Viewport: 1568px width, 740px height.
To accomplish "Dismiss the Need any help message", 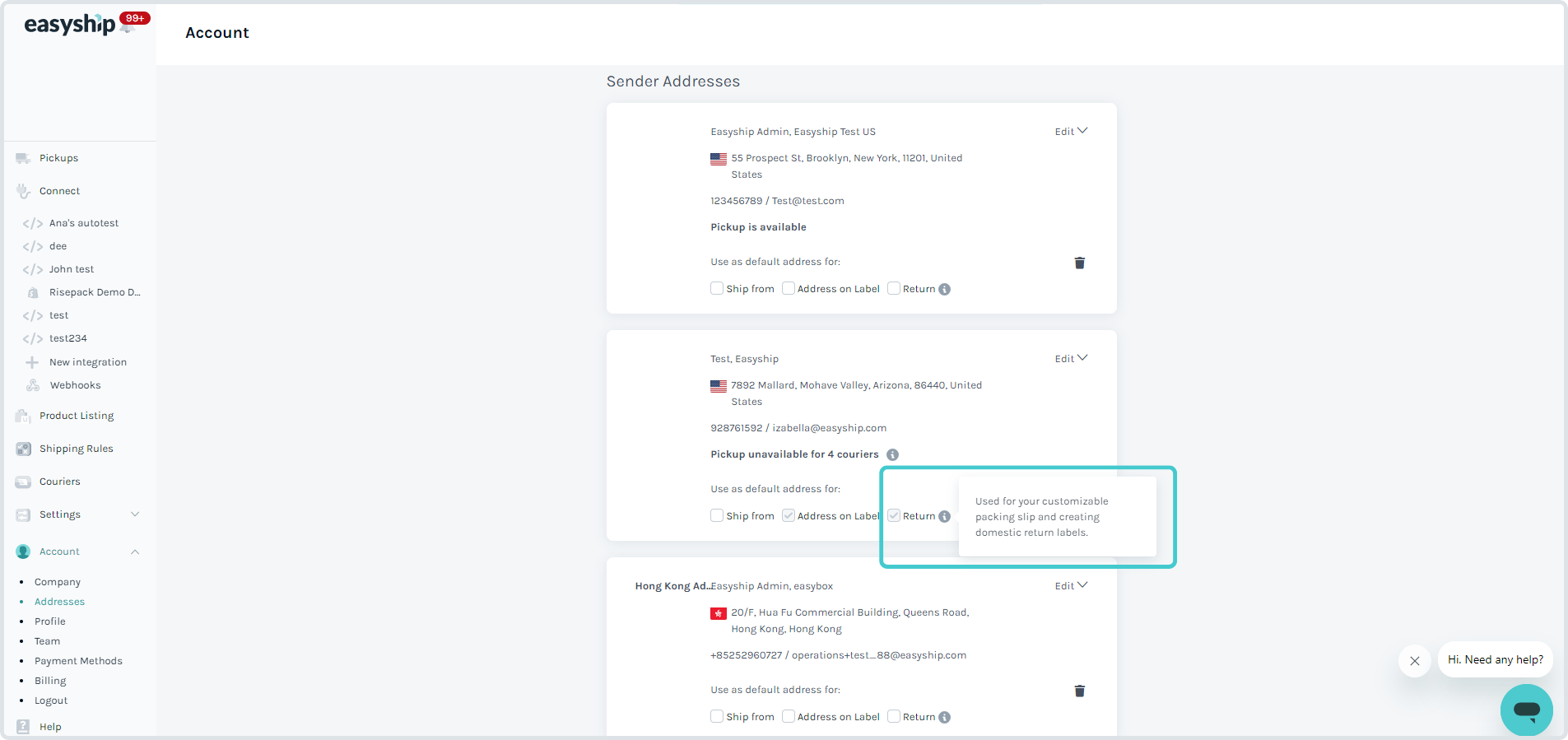I will click(x=1415, y=661).
